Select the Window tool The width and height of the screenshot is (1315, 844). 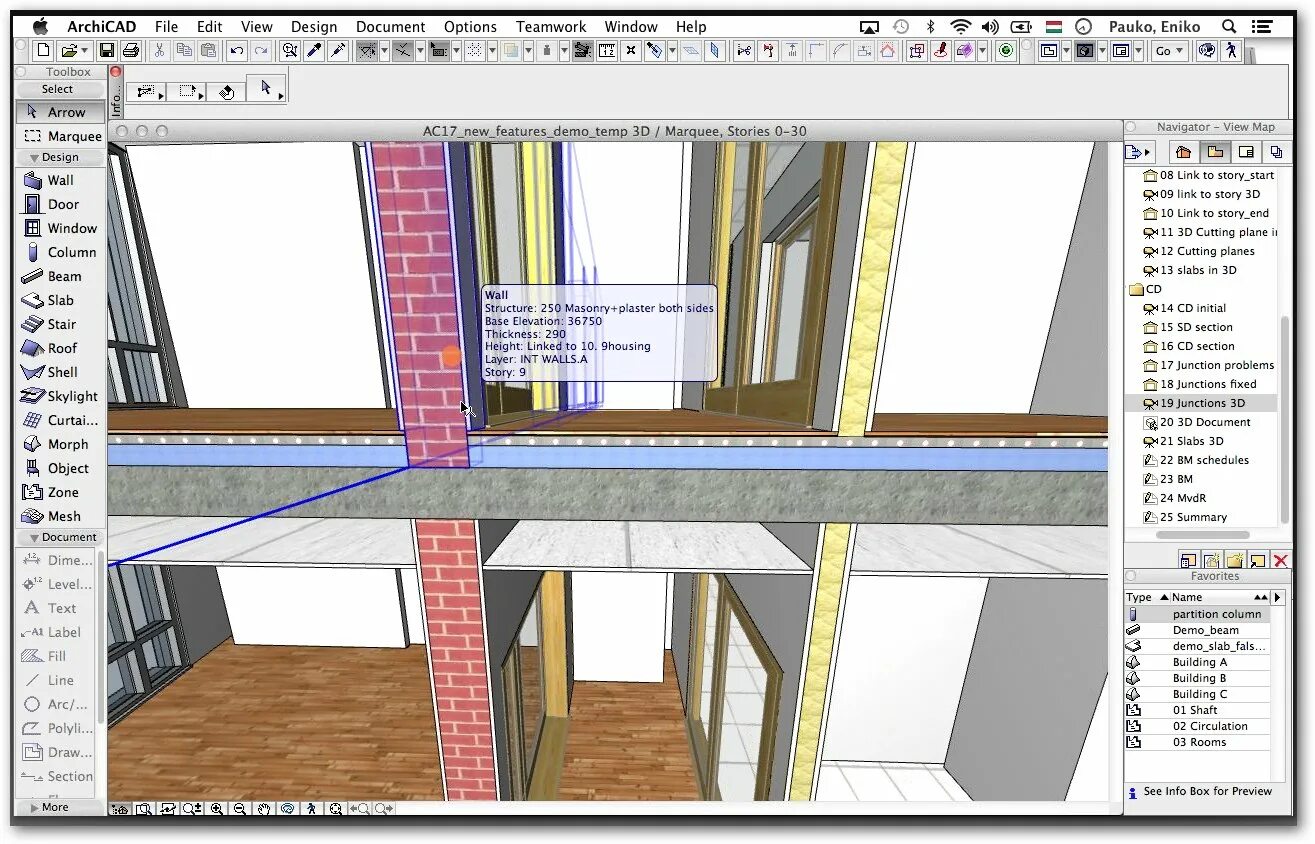coord(60,228)
